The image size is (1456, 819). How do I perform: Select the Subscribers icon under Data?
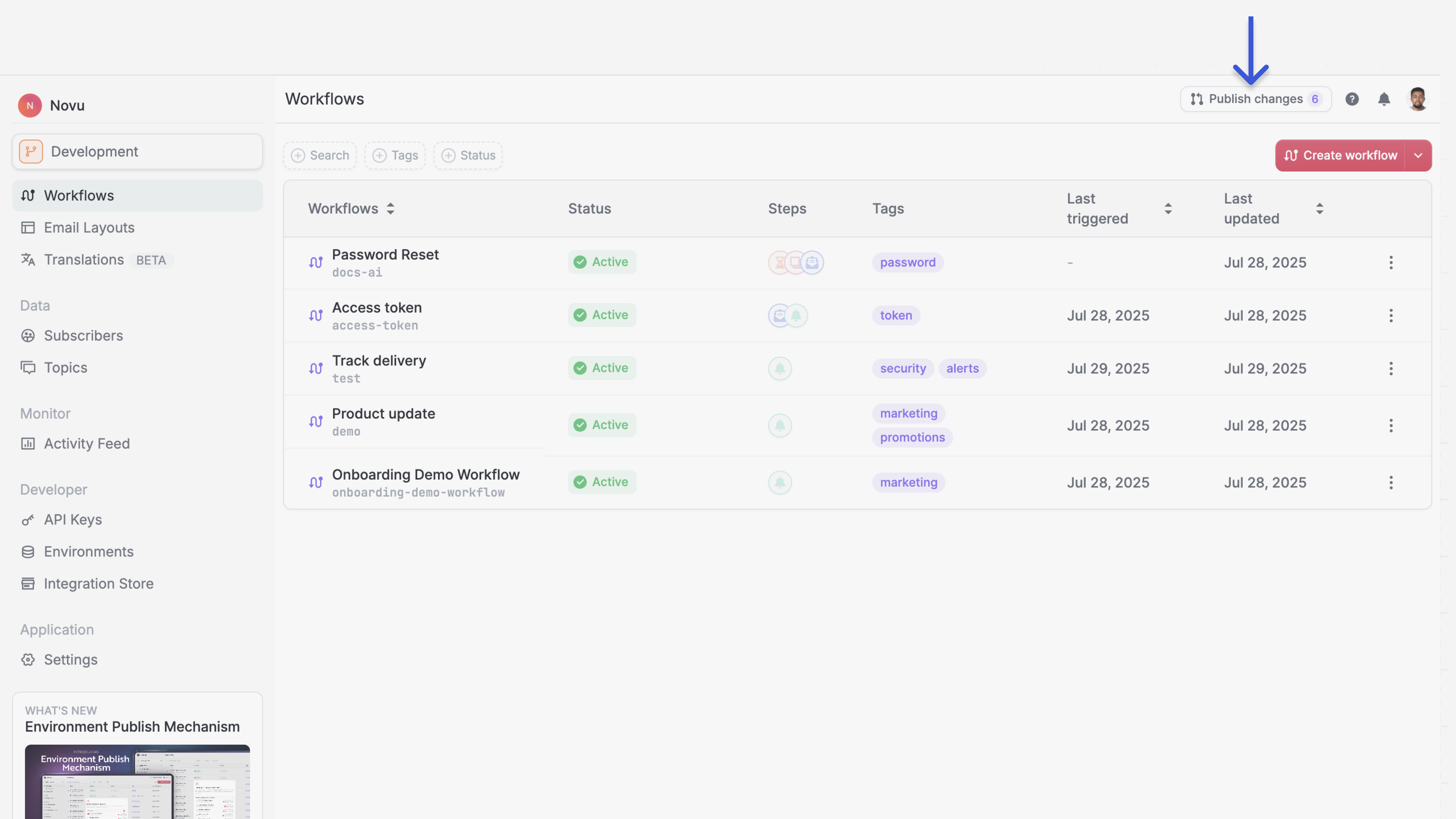pyautogui.click(x=28, y=335)
